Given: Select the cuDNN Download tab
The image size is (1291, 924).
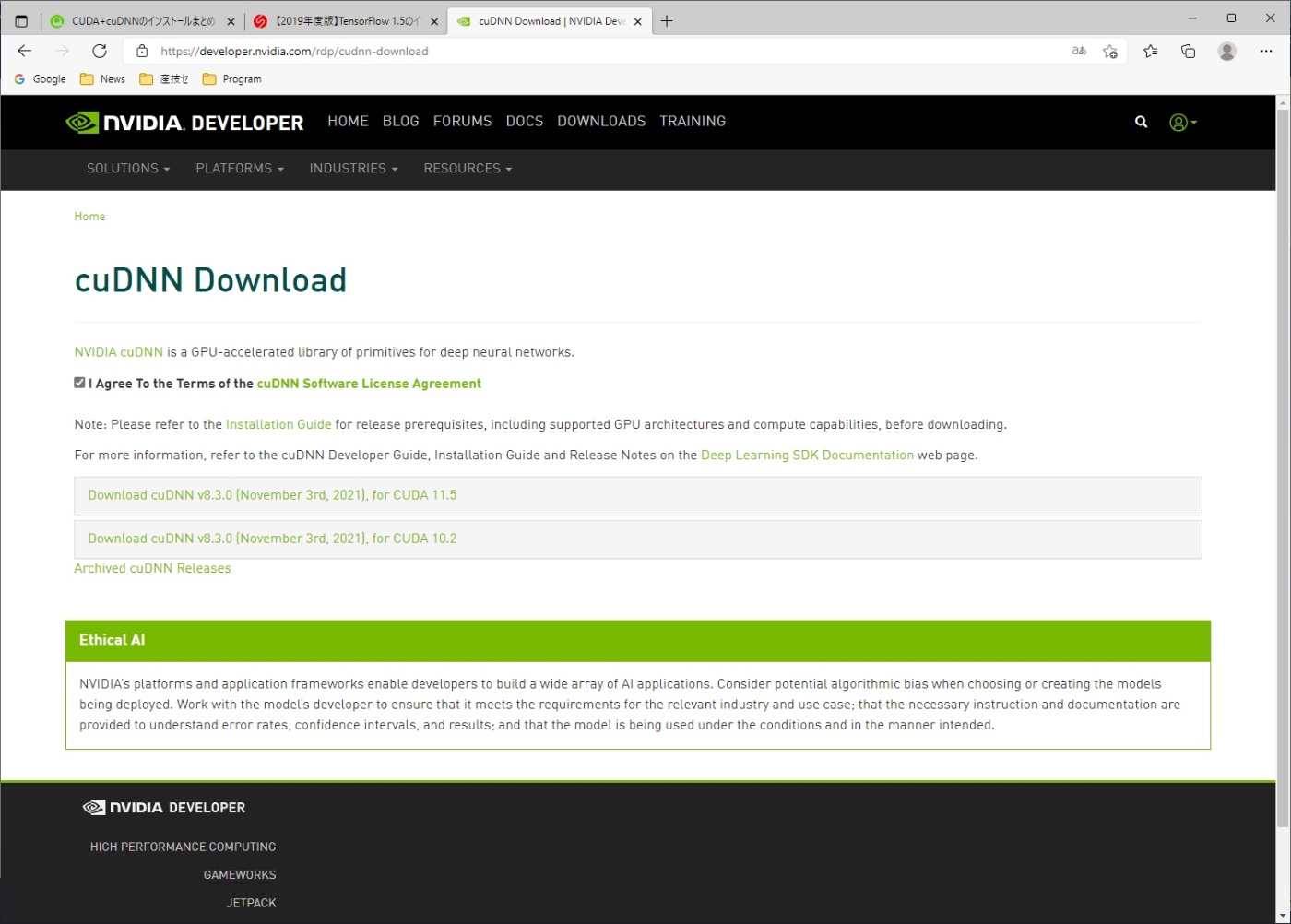Looking at the screenshot, I should pyautogui.click(x=550, y=21).
